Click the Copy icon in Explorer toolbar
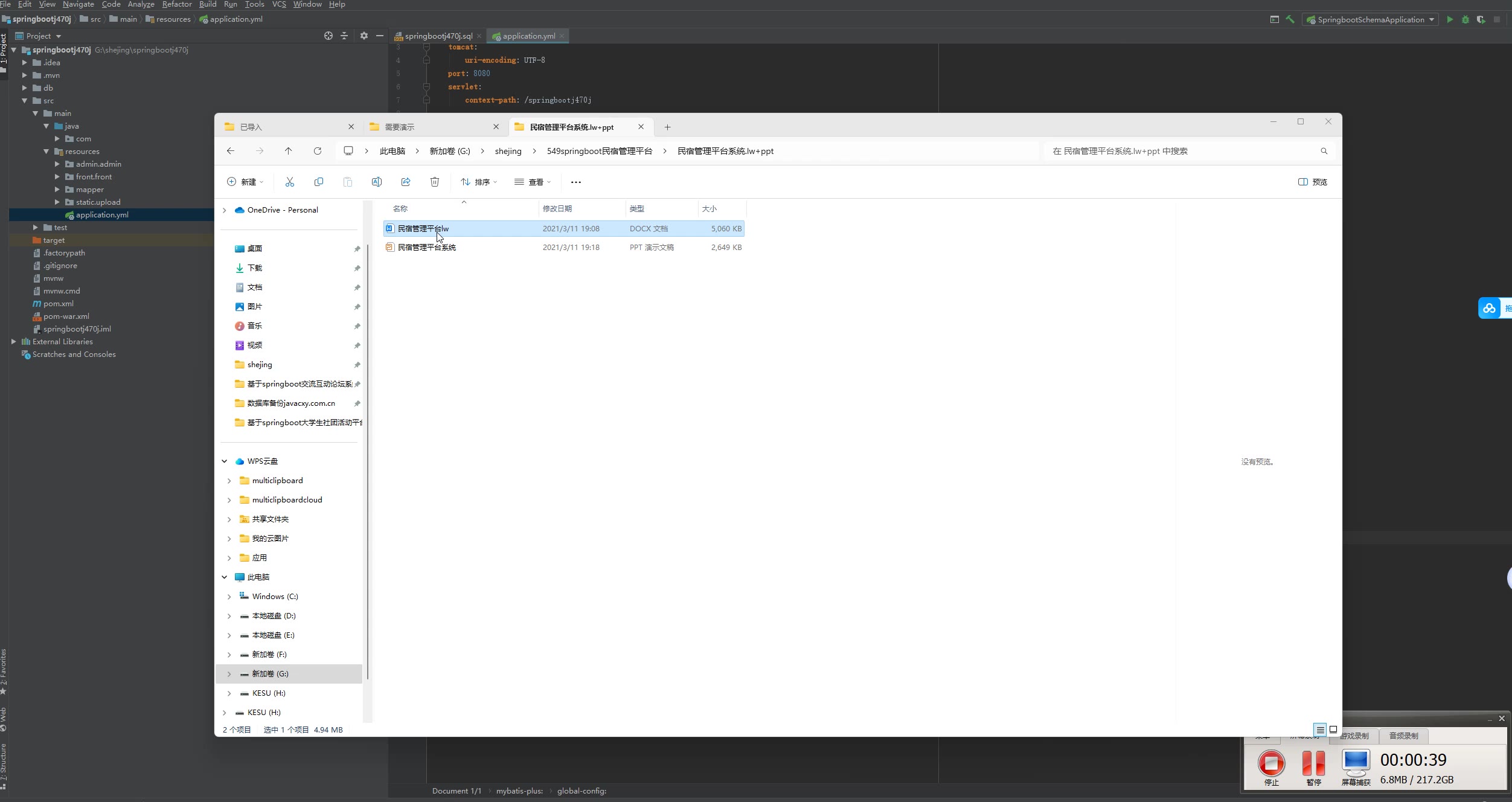The image size is (1512, 802). point(319,182)
